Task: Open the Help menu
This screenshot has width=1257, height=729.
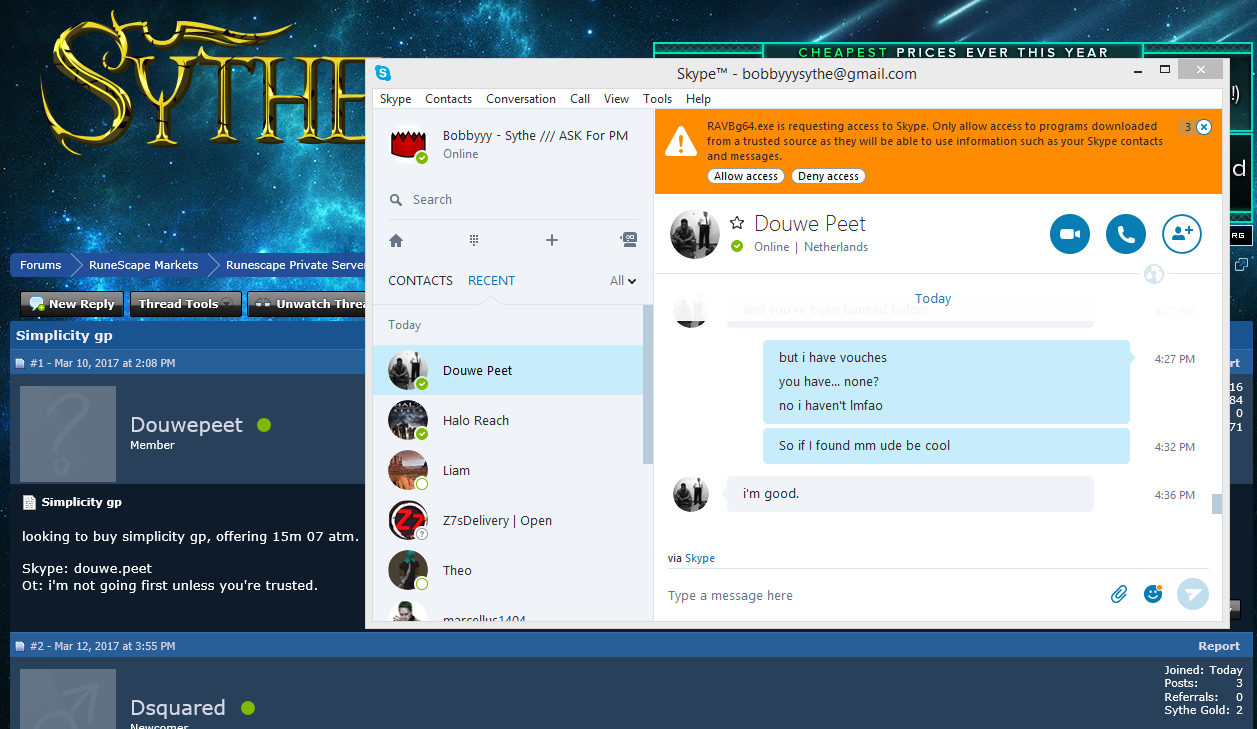Action: (x=698, y=99)
